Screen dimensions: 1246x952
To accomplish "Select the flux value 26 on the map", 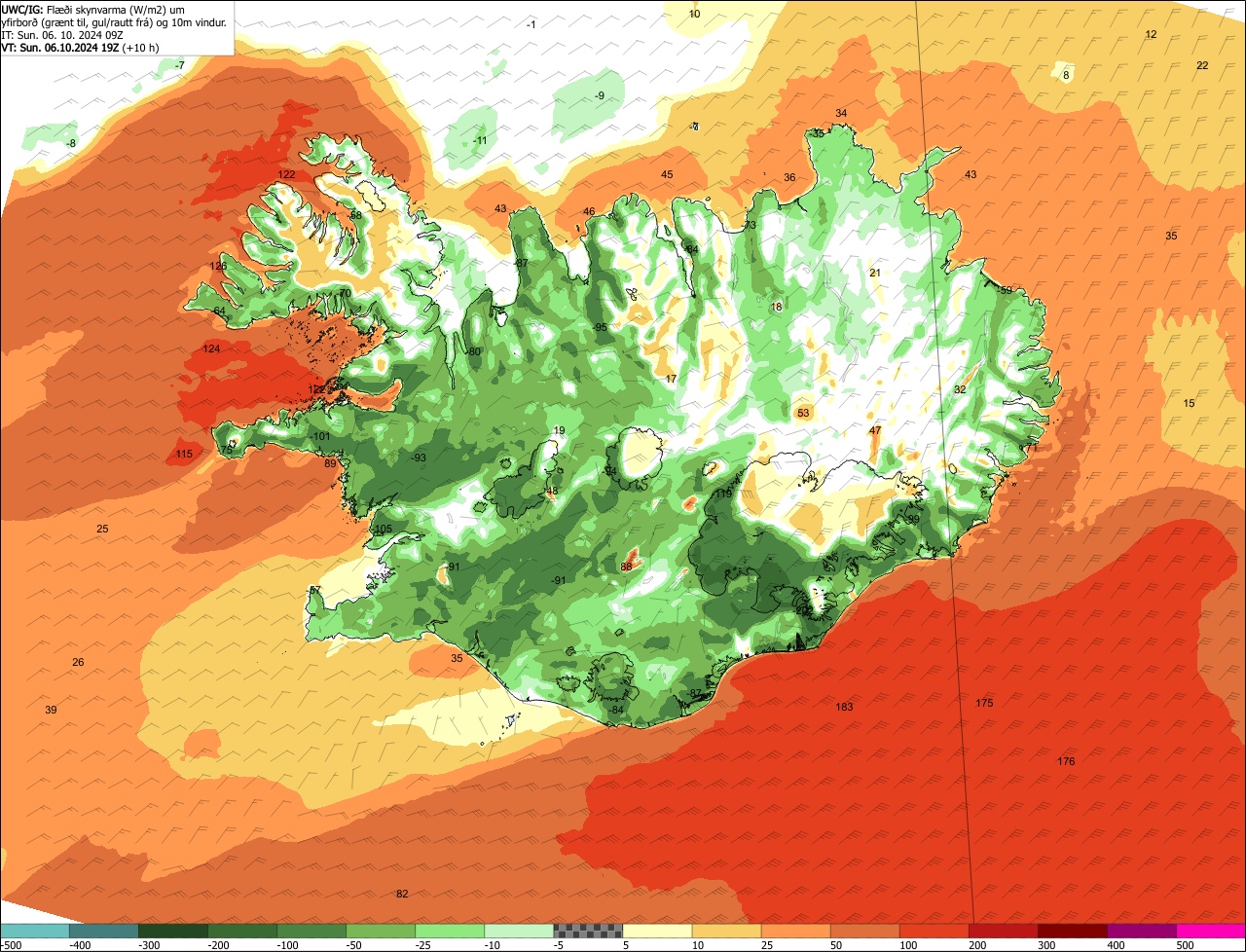I will coord(78,662).
